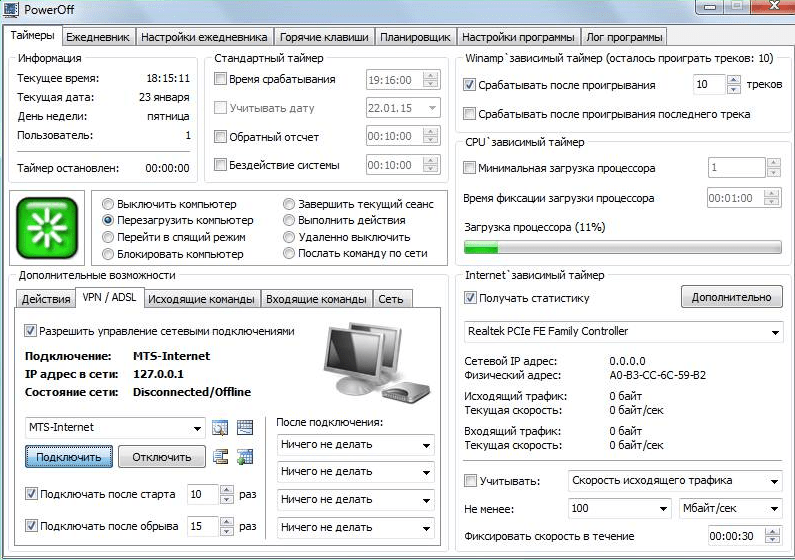
Task: Click the Дополнительно button
Action: (x=731, y=297)
